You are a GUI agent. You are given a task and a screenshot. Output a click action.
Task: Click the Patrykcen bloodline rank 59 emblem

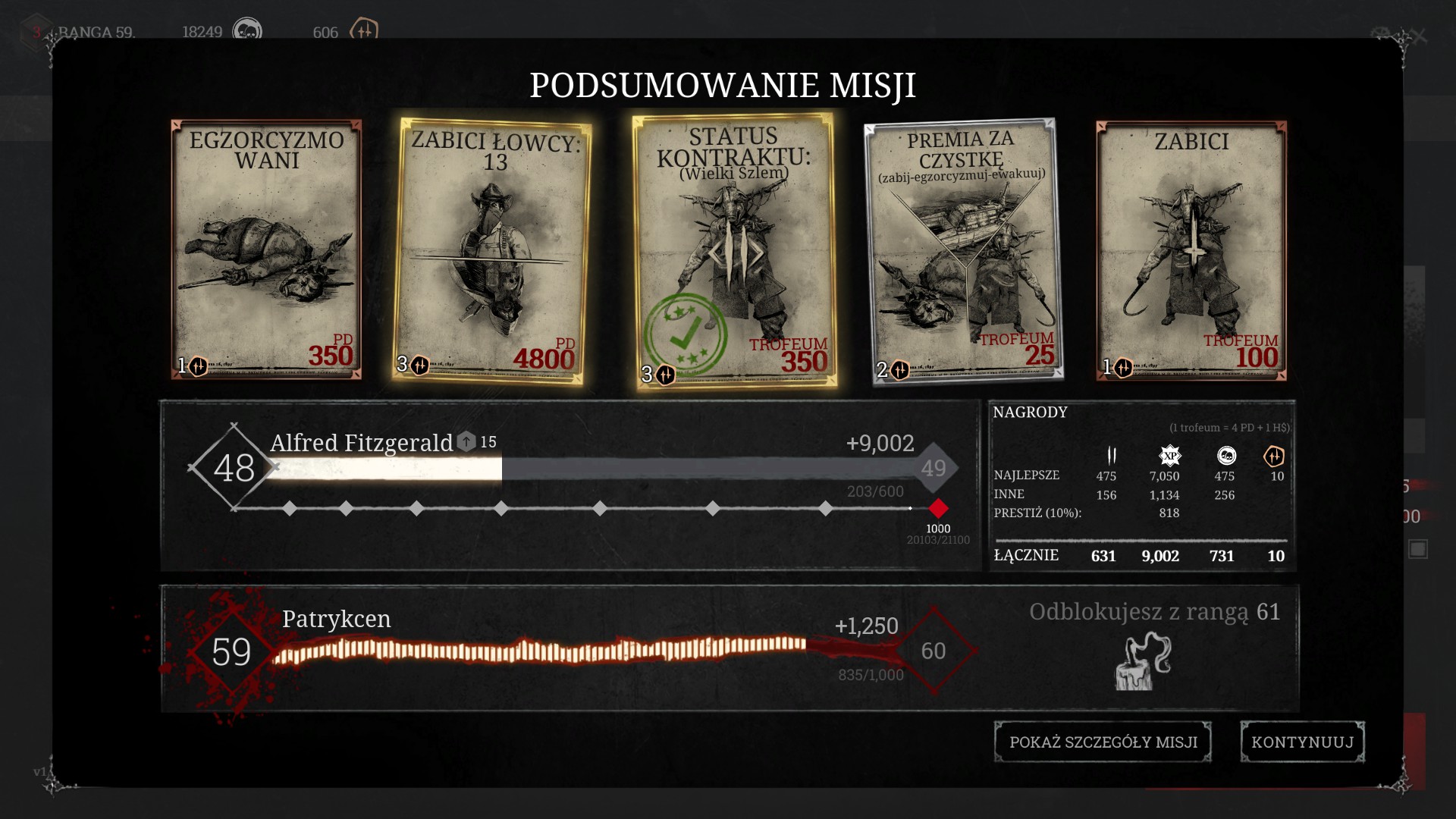[x=231, y=651]
